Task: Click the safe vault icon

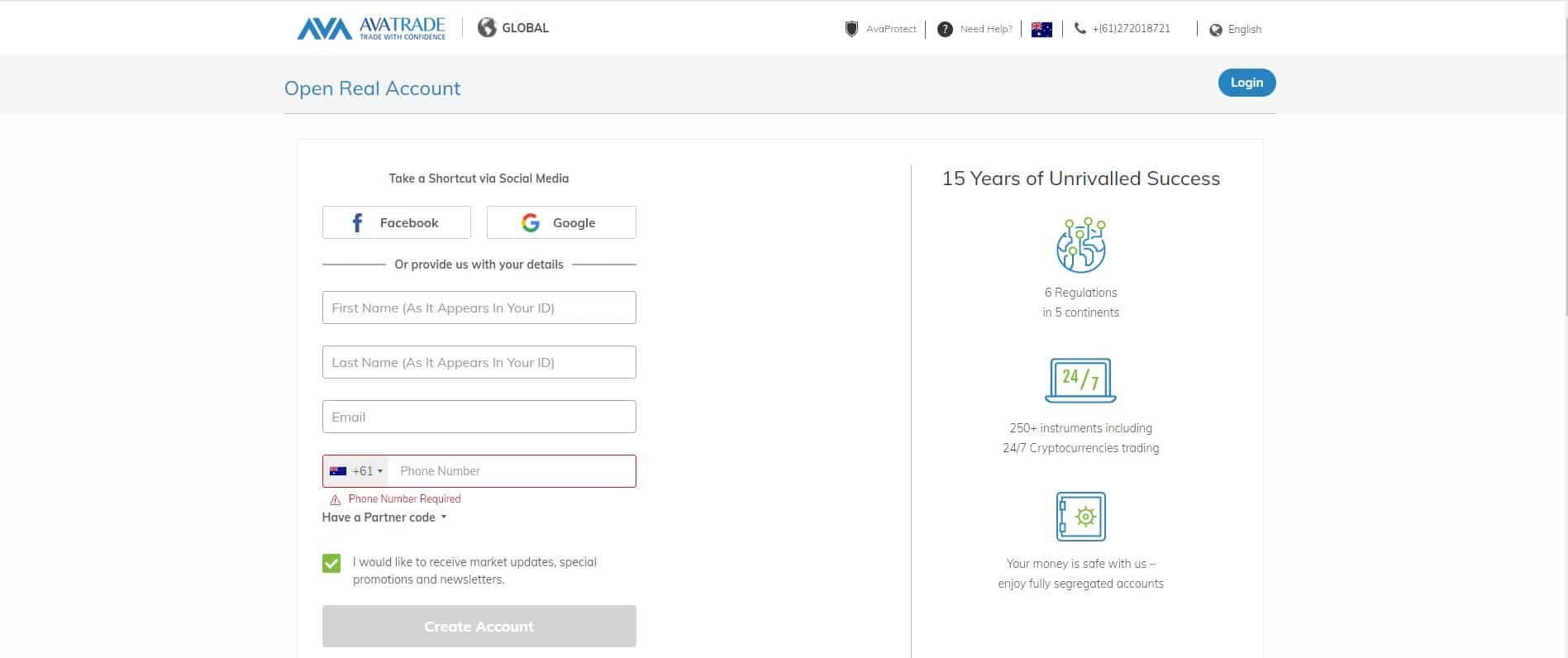Action: (x=1081, y=517)
